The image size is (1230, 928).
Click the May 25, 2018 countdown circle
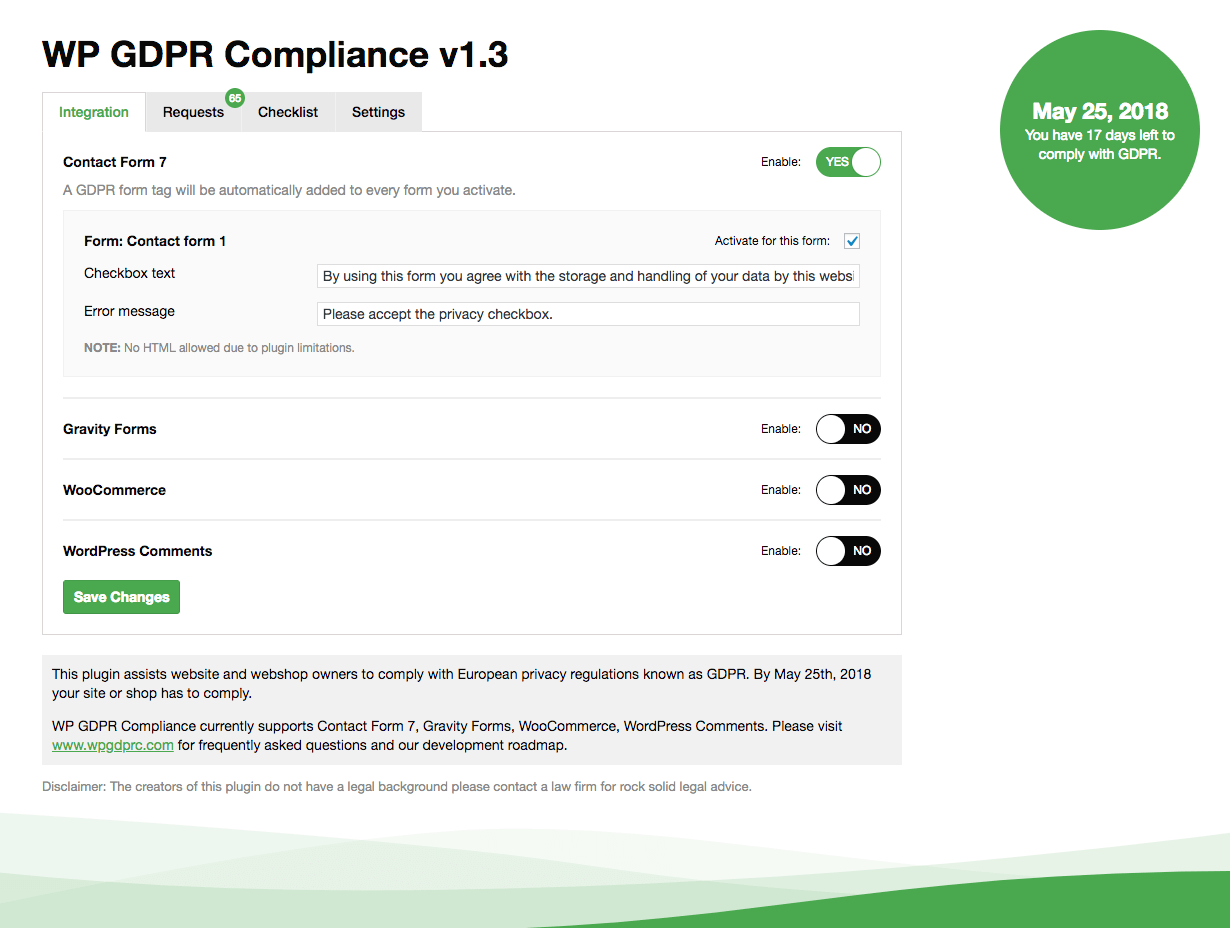[1100, 130]
